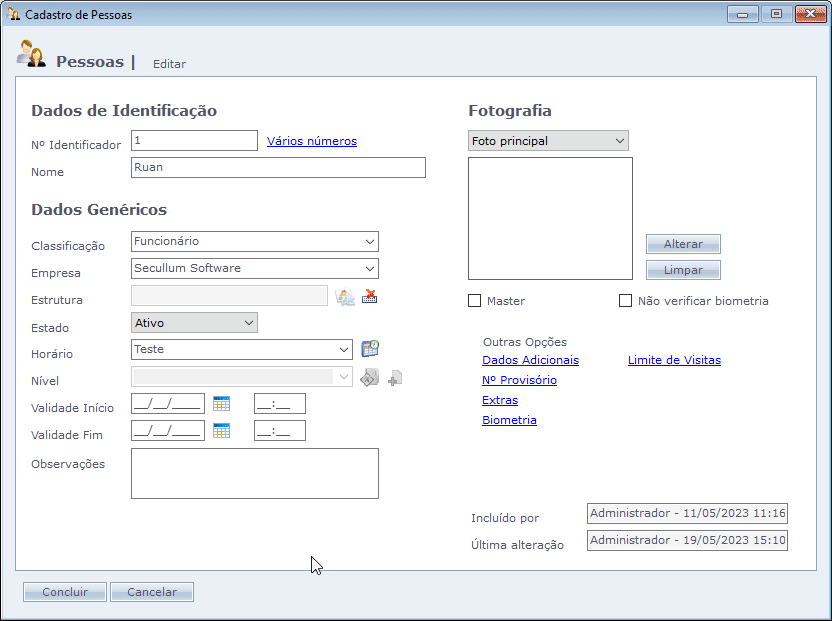Expand the Estado dropdown showing Ativo

[249, 323]
